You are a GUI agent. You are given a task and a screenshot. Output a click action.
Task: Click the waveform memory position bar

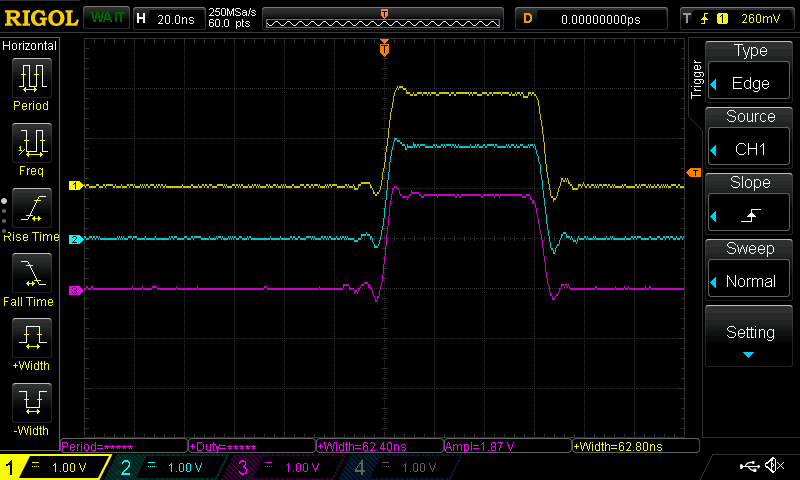point(385,19)
